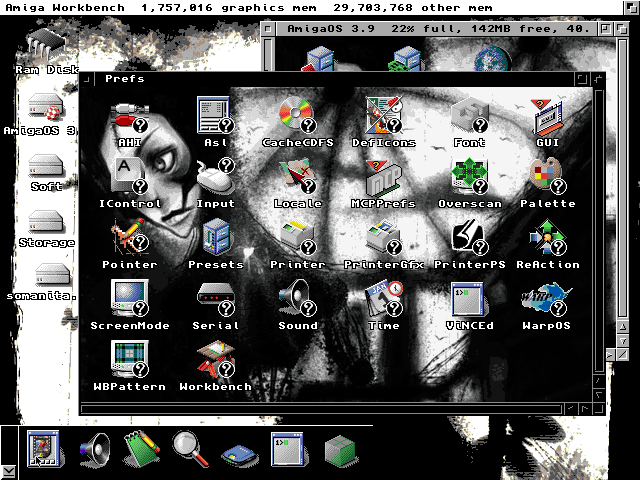Click the AmigaOS 3.9 window scroll-up arrow
640x480 pixels.
(x=622, y=327)
